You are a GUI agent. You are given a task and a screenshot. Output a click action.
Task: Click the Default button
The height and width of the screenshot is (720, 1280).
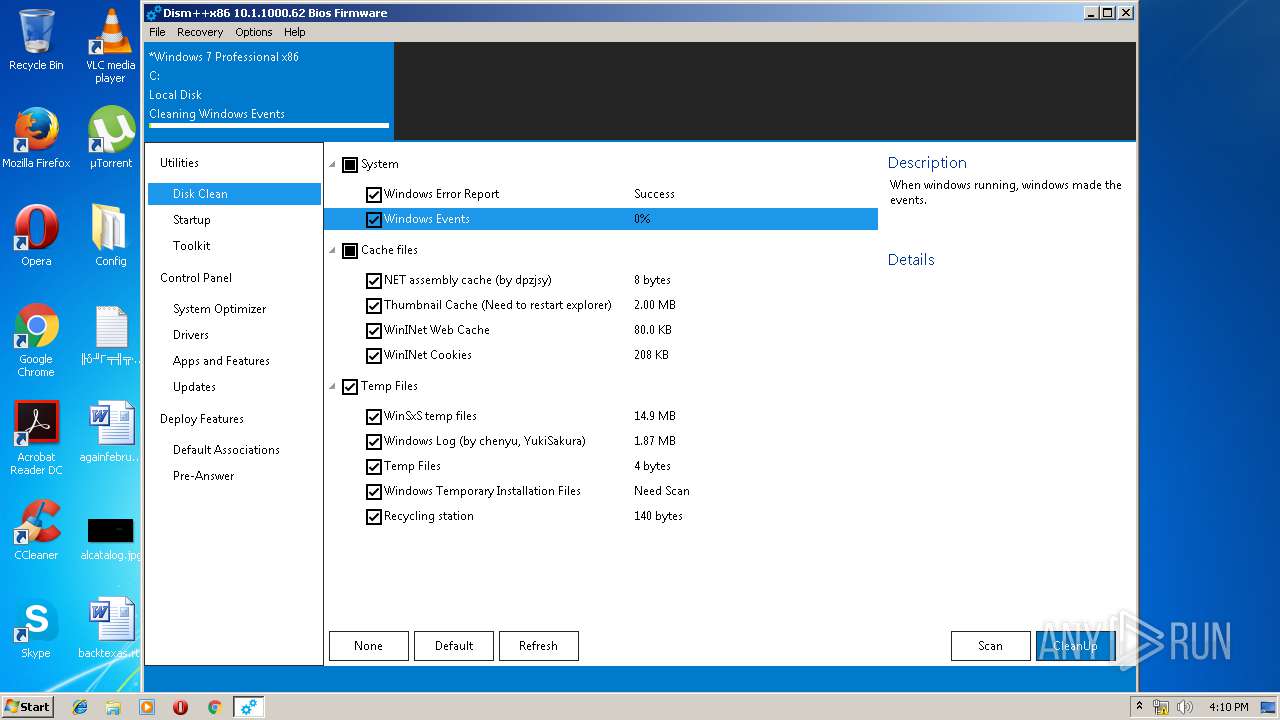tap(454, 646)
